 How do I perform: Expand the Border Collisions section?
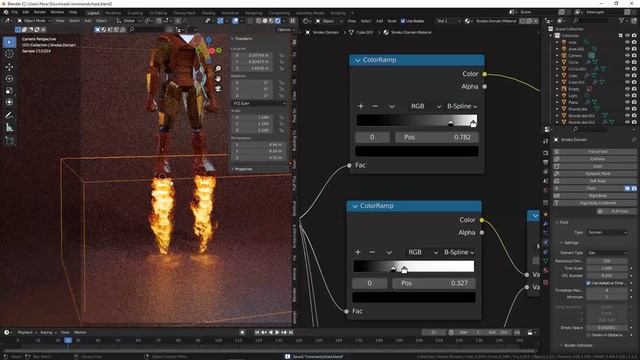[578, 345]
